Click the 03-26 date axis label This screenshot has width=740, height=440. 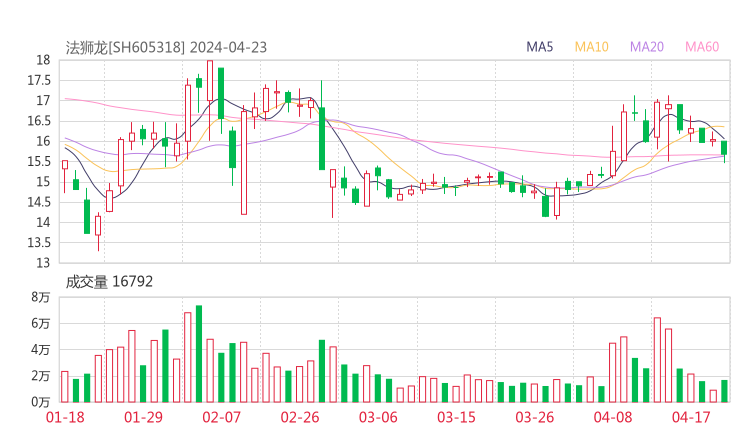(x=534, y=417)
